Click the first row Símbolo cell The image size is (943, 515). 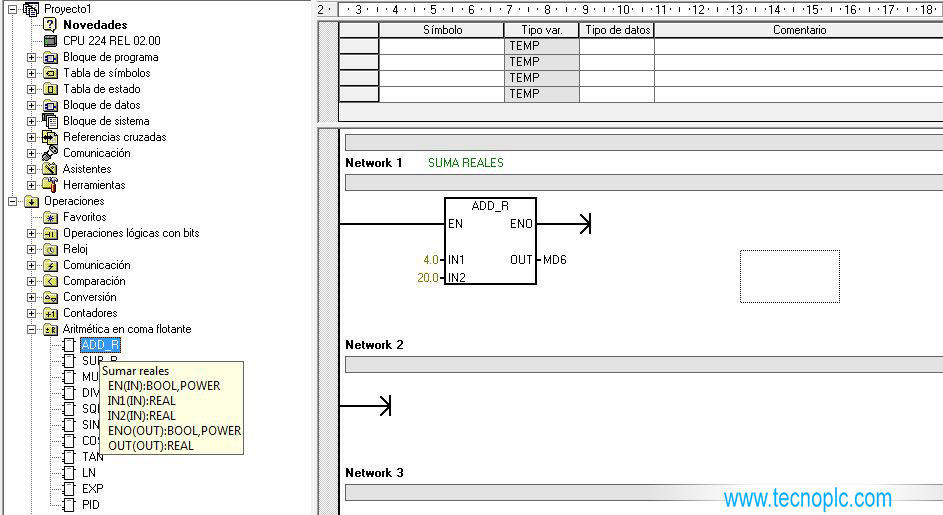(x=442, y=46)
